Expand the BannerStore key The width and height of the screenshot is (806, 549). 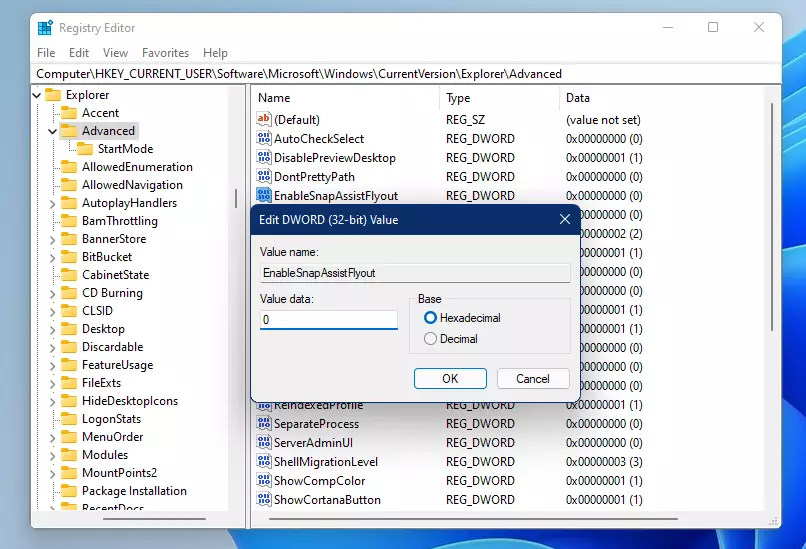(x=52, y=240)
